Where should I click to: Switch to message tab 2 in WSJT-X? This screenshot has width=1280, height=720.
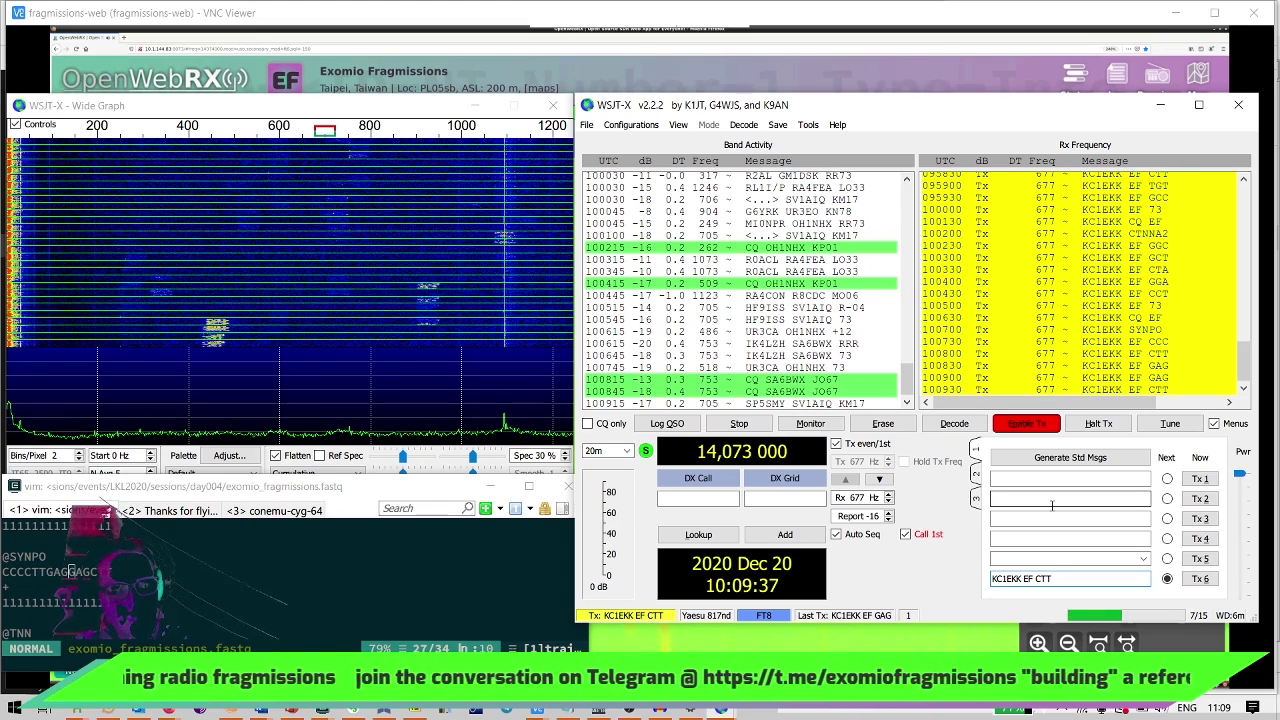976,473
